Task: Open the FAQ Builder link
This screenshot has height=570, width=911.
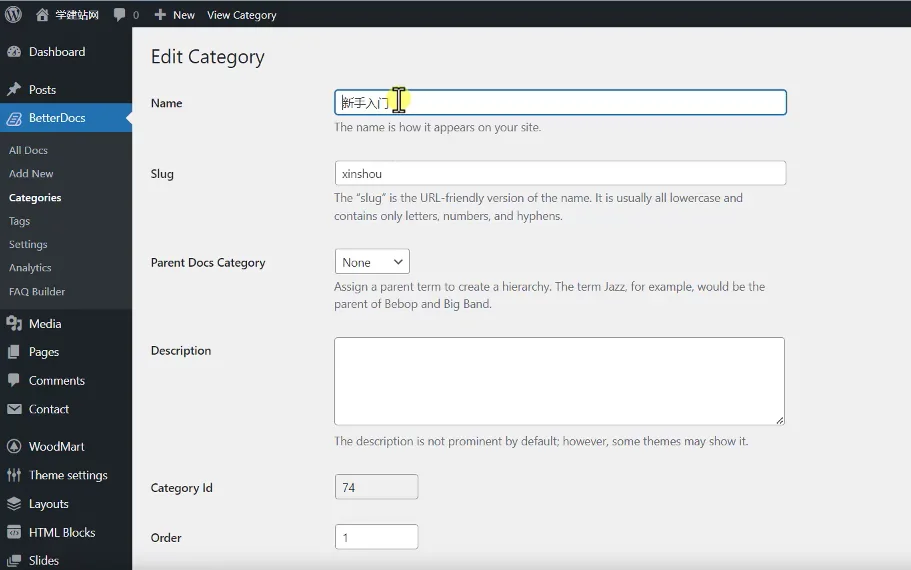Action: [37, 292]
